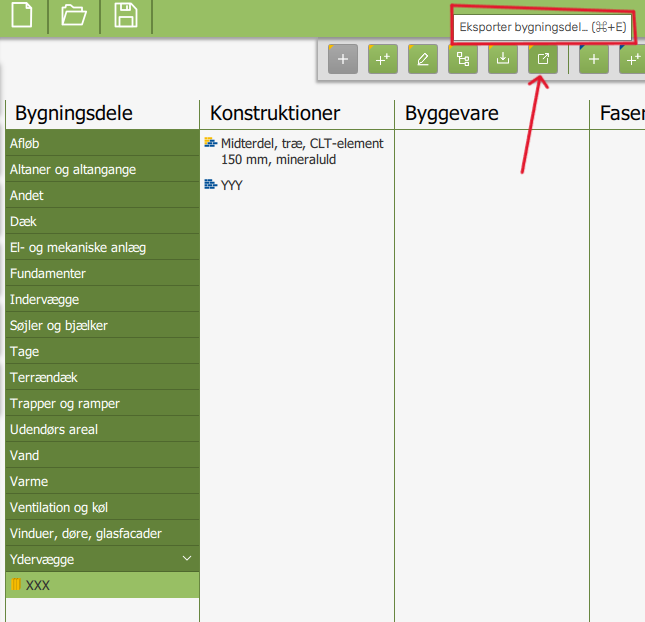645x622 pixels.
Task: Select Søjler og bjælker row
Action: 102,325
